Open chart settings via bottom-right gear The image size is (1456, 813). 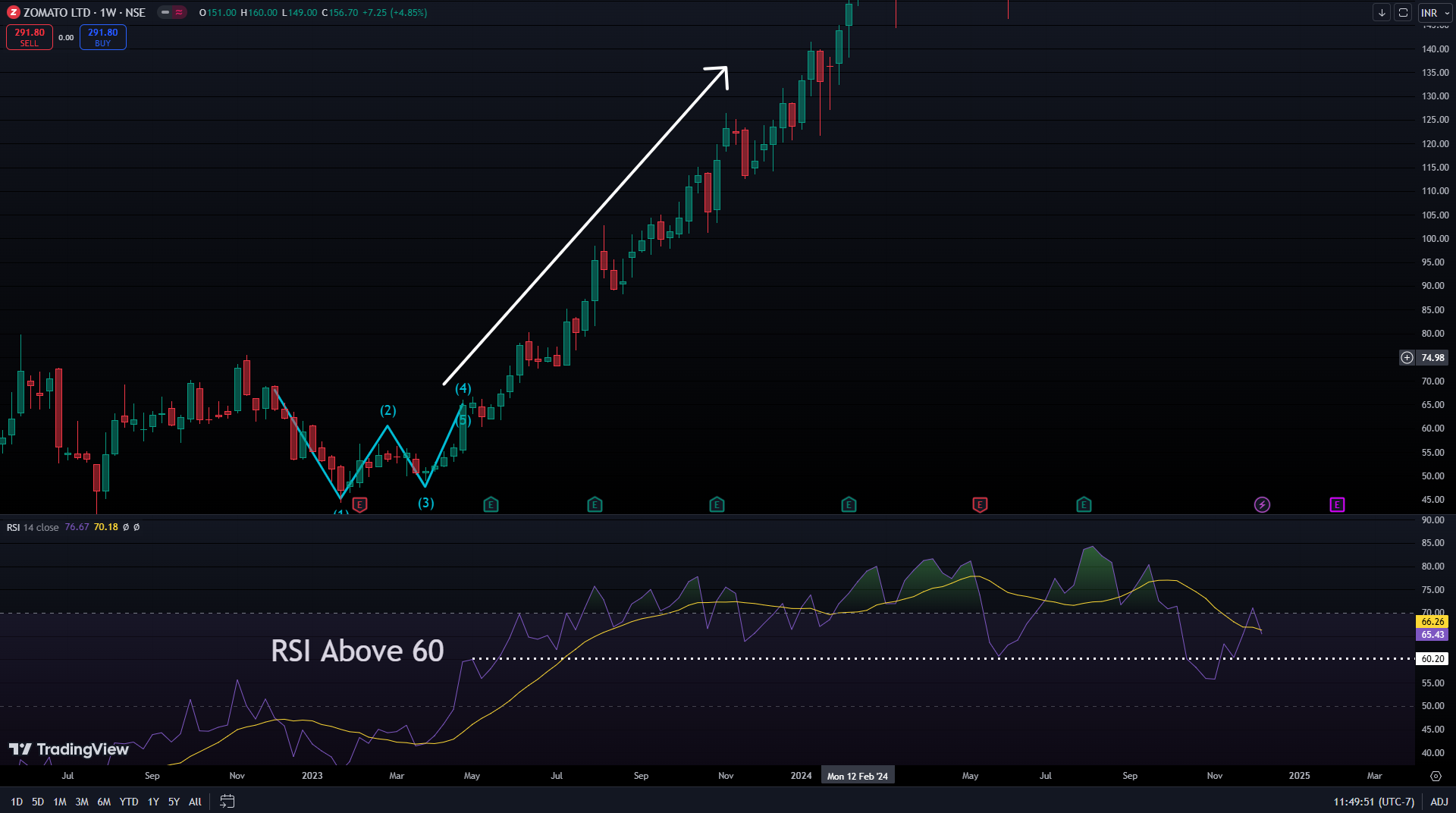(x=1436, y=776)
